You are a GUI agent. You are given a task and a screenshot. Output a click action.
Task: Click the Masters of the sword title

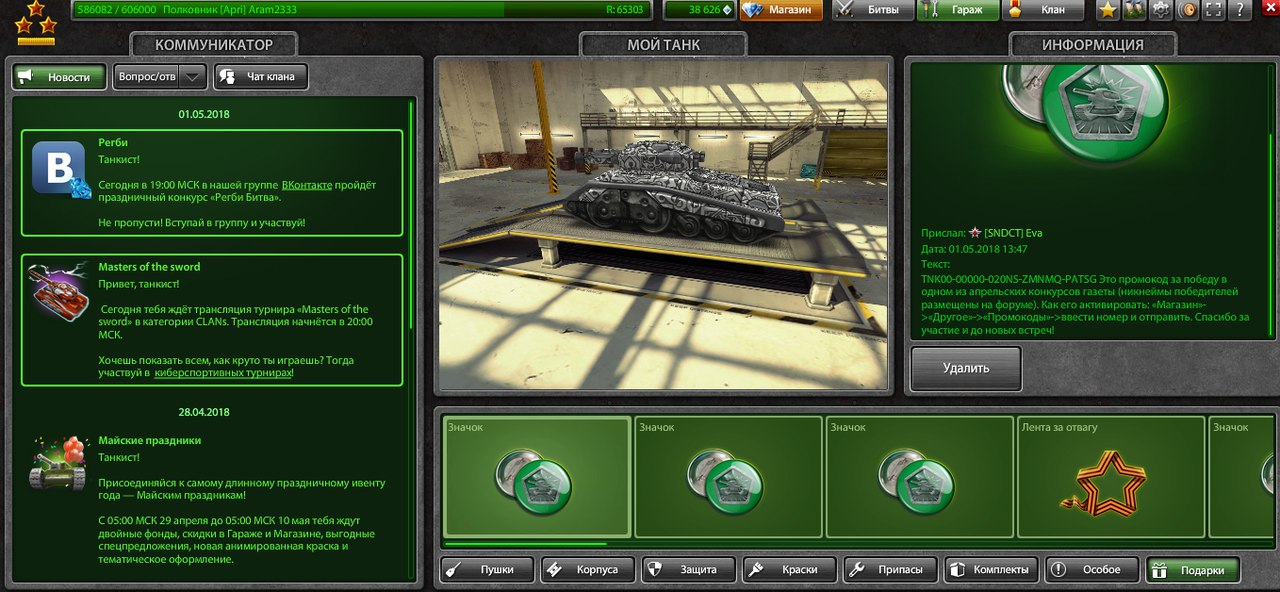[149, 267]
